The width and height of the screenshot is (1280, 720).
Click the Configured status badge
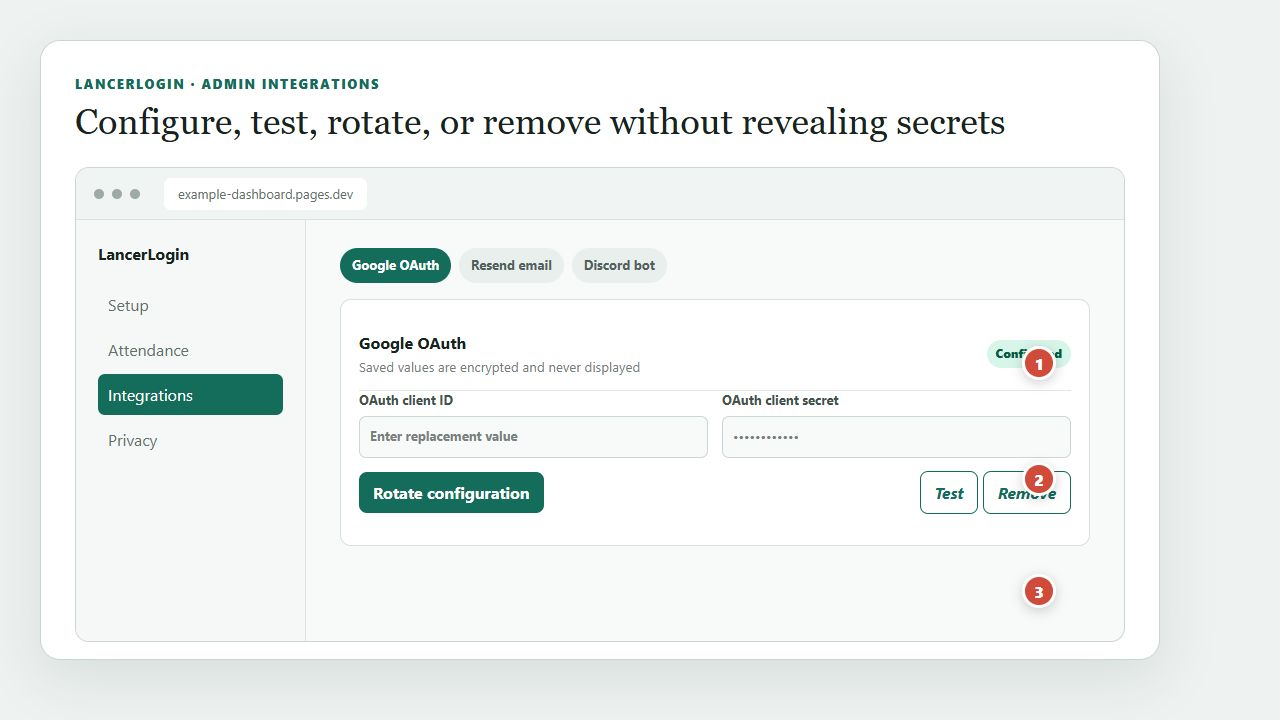[1029, 354]
